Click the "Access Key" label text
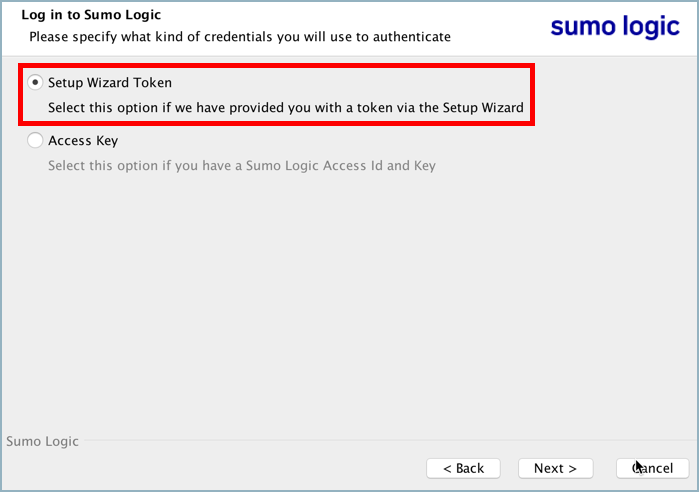The height and width of the screenshot is (492, 699). click(x=83, y=141)
